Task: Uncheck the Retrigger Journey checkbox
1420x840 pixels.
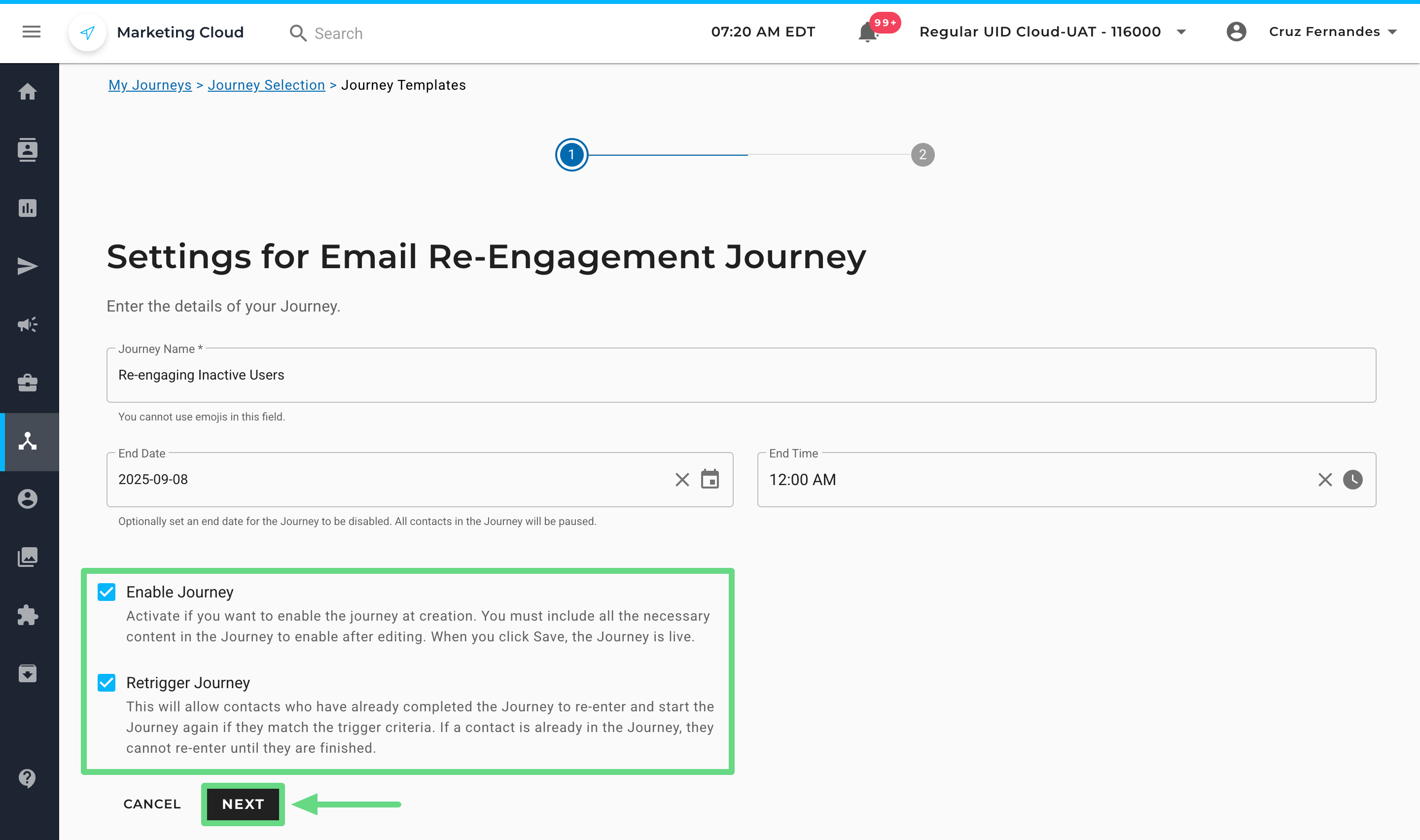Action: 106,683
